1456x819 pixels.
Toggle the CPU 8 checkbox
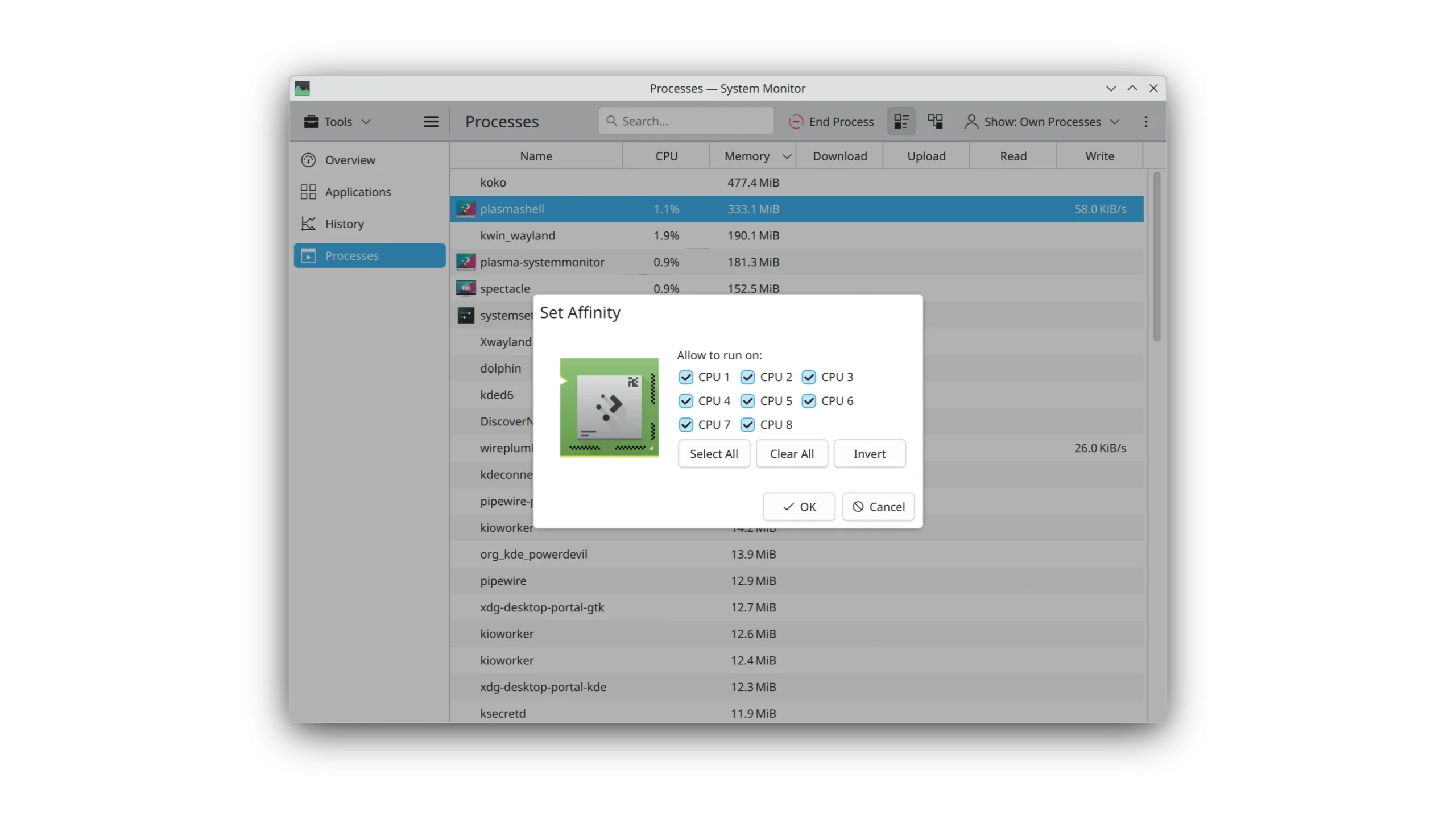coord(747,425)
